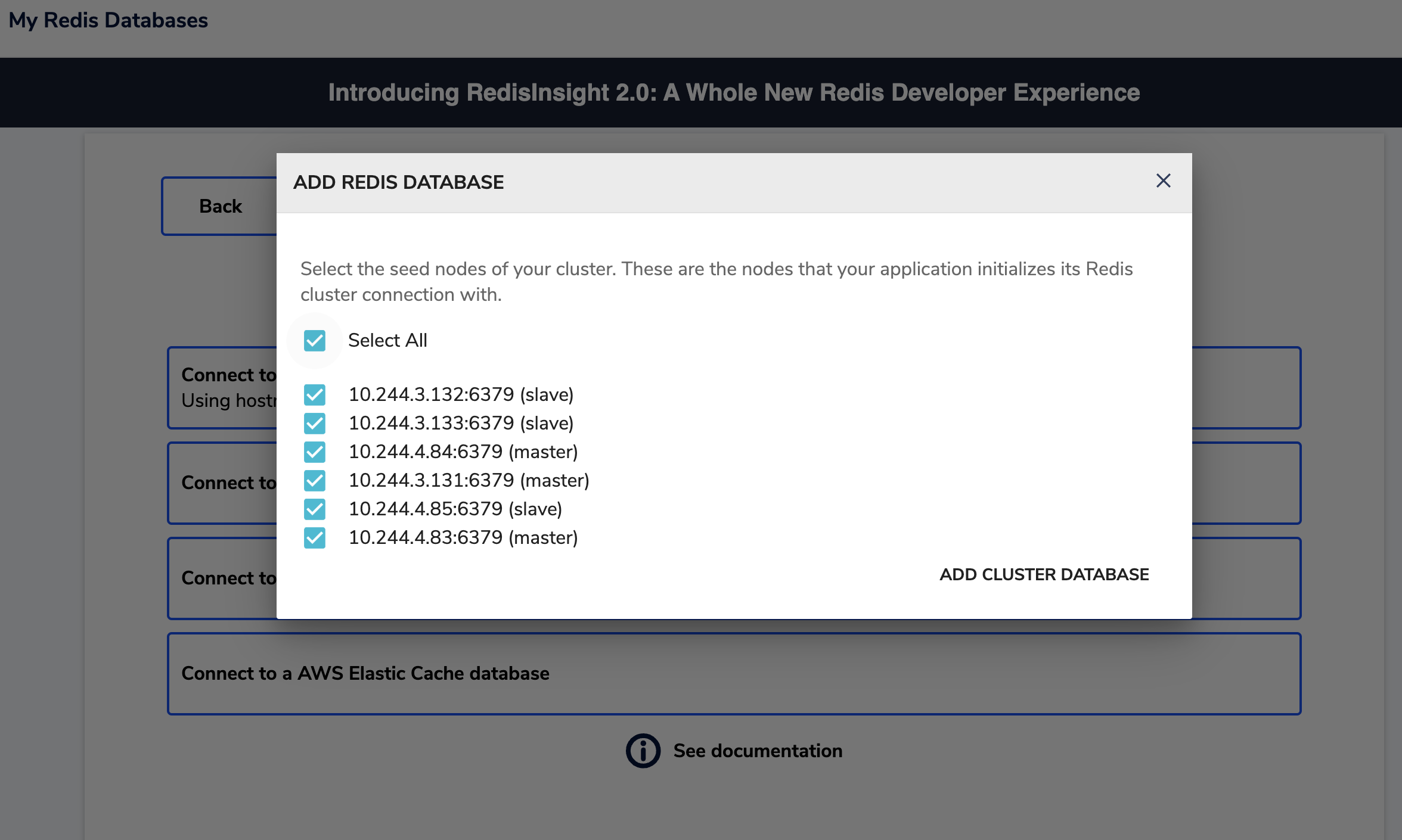Uncheck node 10.244.3.132:6379 (slave)

pos(315,394)
